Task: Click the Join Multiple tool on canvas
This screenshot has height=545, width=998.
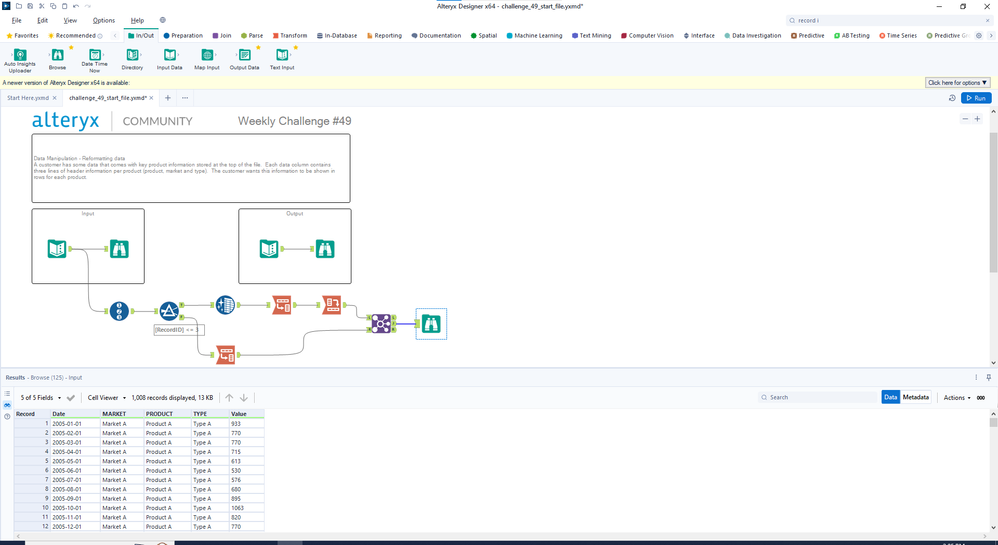Action: pyautogui.click(x=381, y=323)
